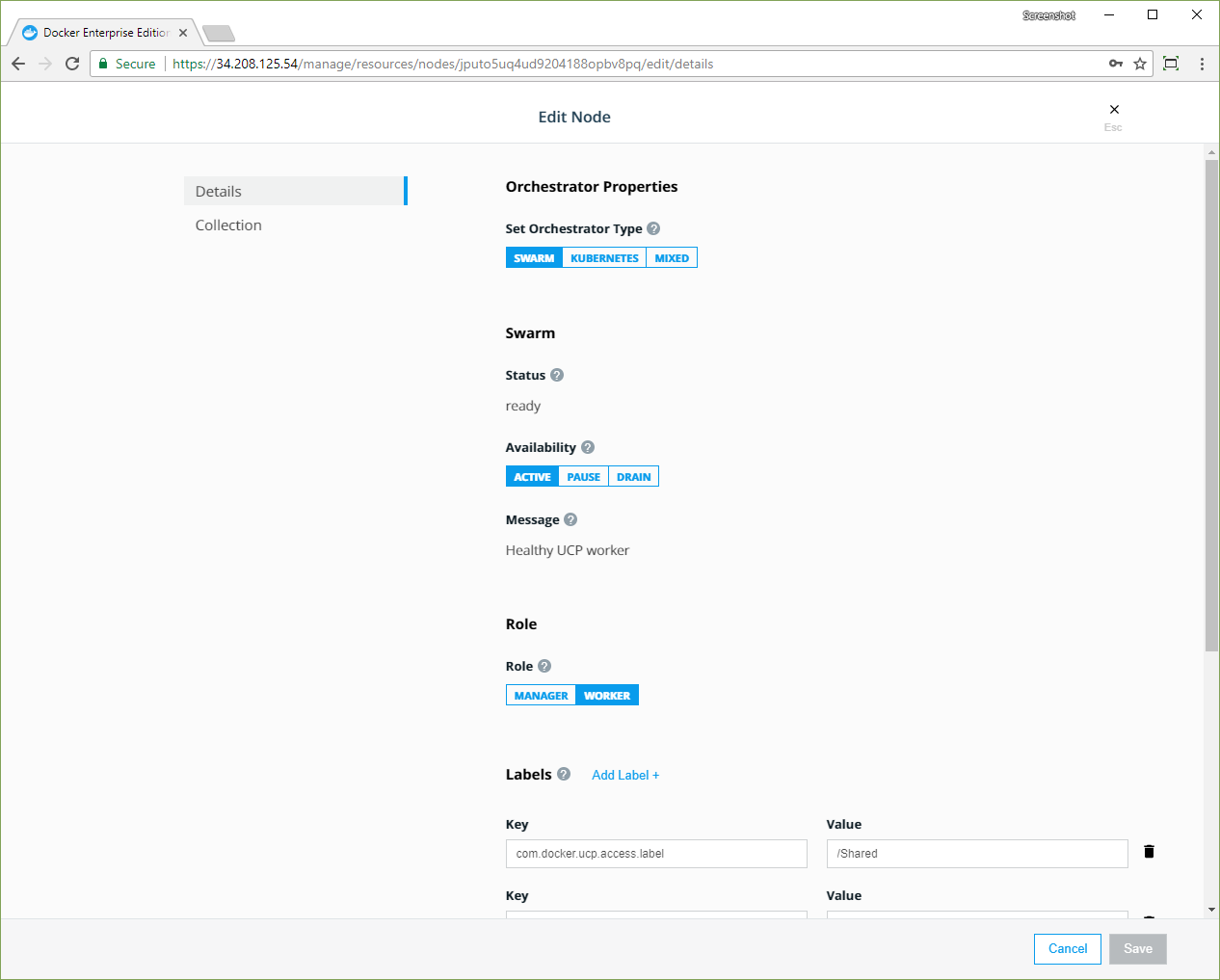Open the Collection section in sidebar

pos(228,225)
